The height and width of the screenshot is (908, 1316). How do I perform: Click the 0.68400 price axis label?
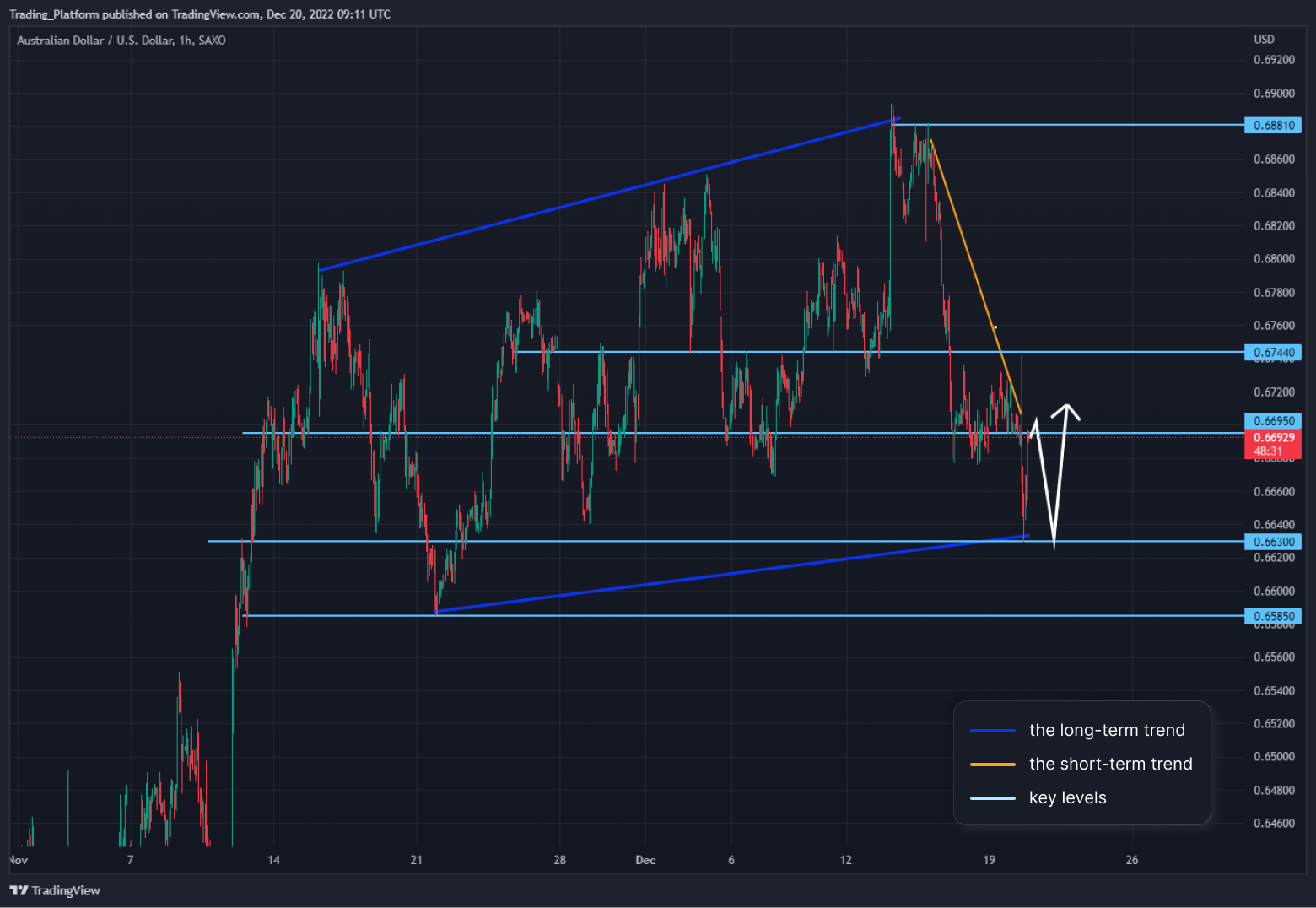click(1274, 193)
